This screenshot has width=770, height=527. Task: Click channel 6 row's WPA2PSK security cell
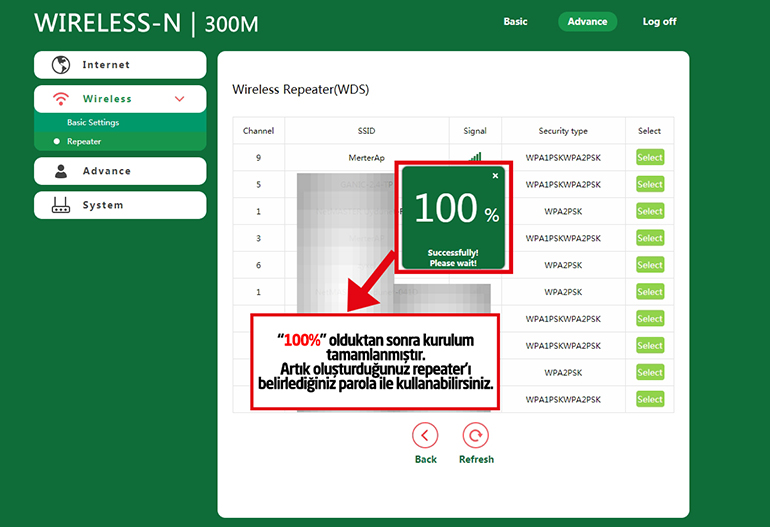click(563, 265)
